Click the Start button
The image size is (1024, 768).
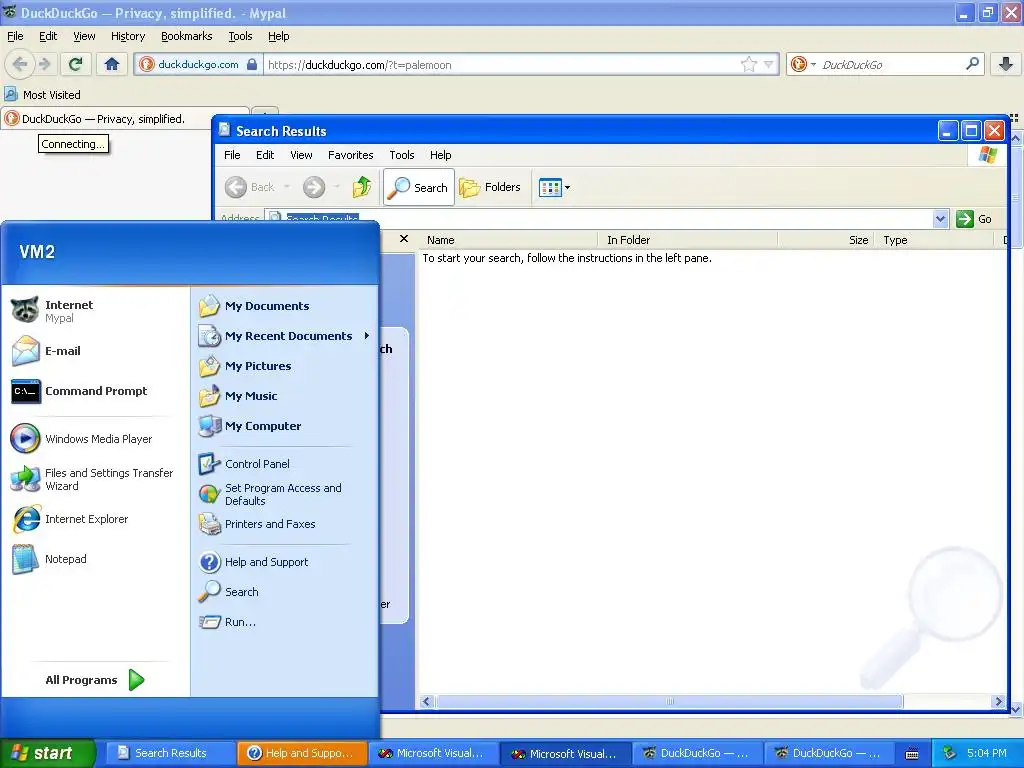click(x=47, y=753)
